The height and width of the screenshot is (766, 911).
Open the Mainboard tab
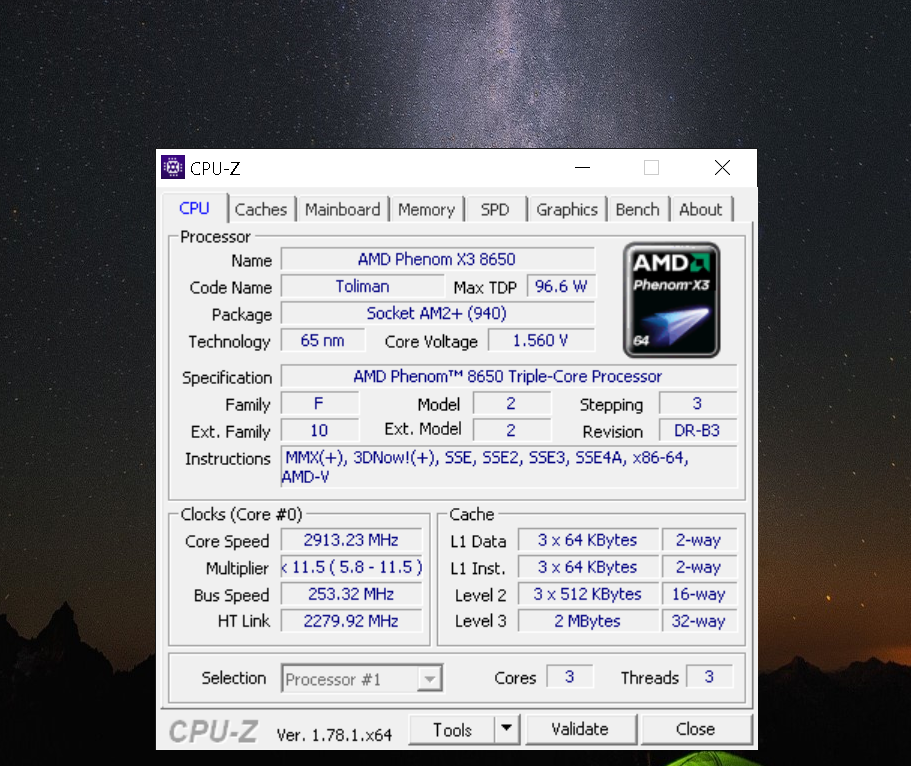[342, 209]
